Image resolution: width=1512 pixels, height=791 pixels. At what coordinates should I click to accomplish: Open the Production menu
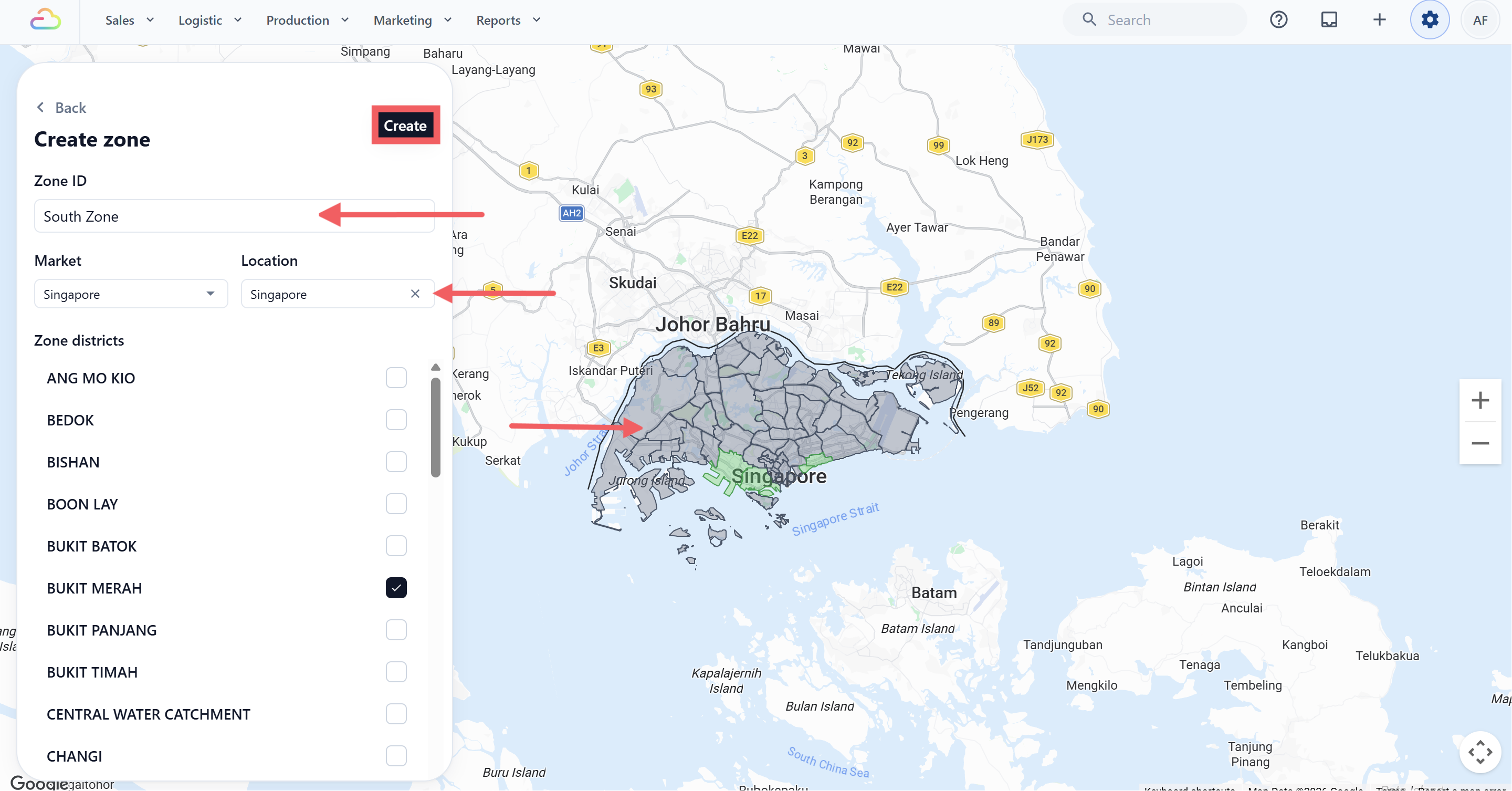298,20
